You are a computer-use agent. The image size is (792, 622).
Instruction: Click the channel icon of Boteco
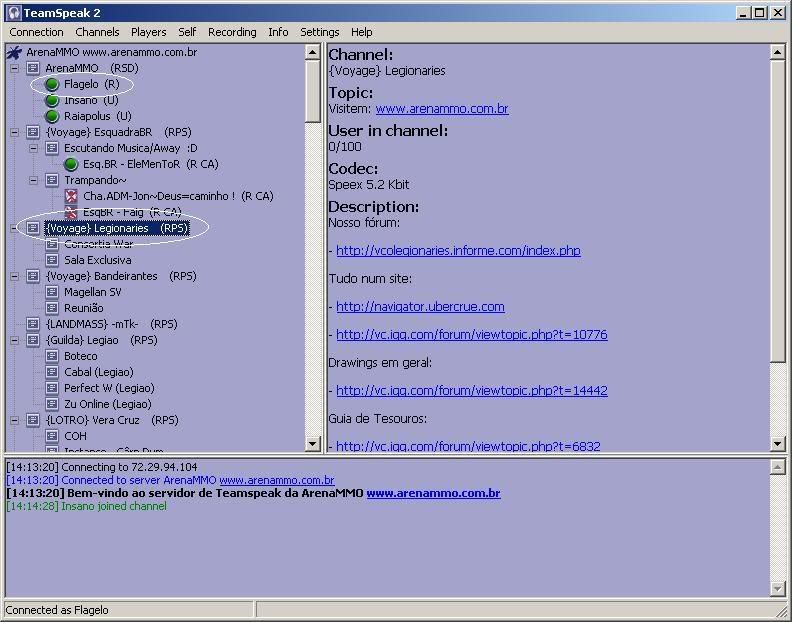(x=52, y=356)
